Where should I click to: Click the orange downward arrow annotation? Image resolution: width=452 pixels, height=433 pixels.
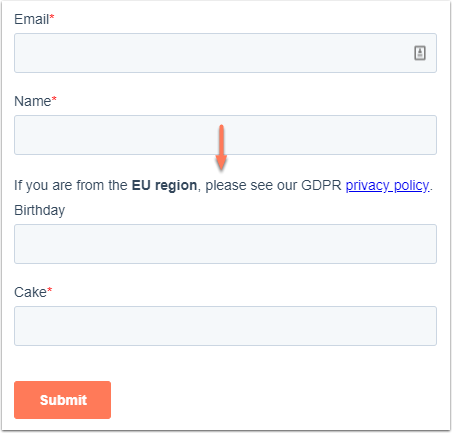point(221,147)
